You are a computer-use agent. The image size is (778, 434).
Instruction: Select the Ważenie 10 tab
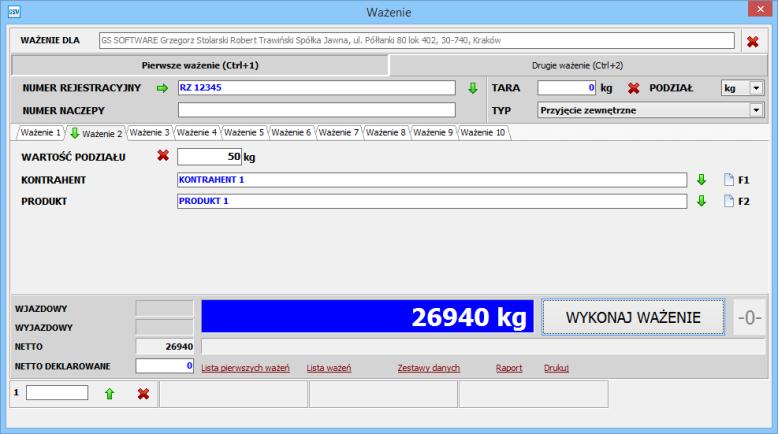click(483, 132)
